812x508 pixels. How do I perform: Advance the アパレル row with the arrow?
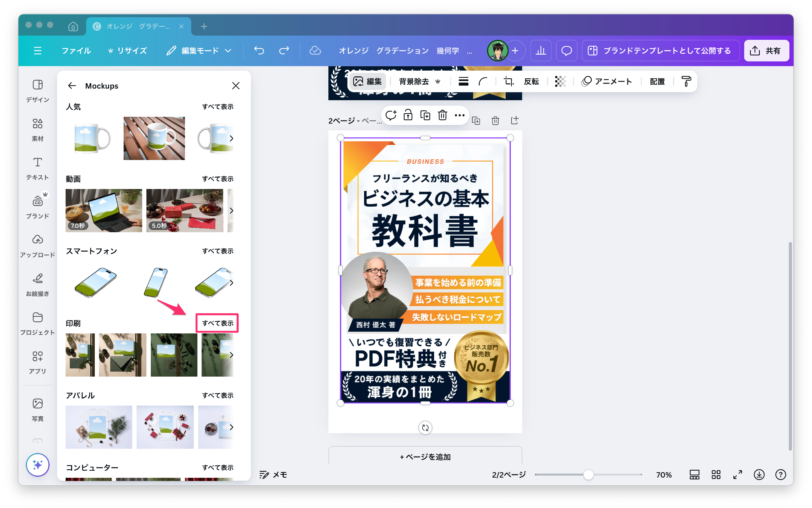point(231,427)
